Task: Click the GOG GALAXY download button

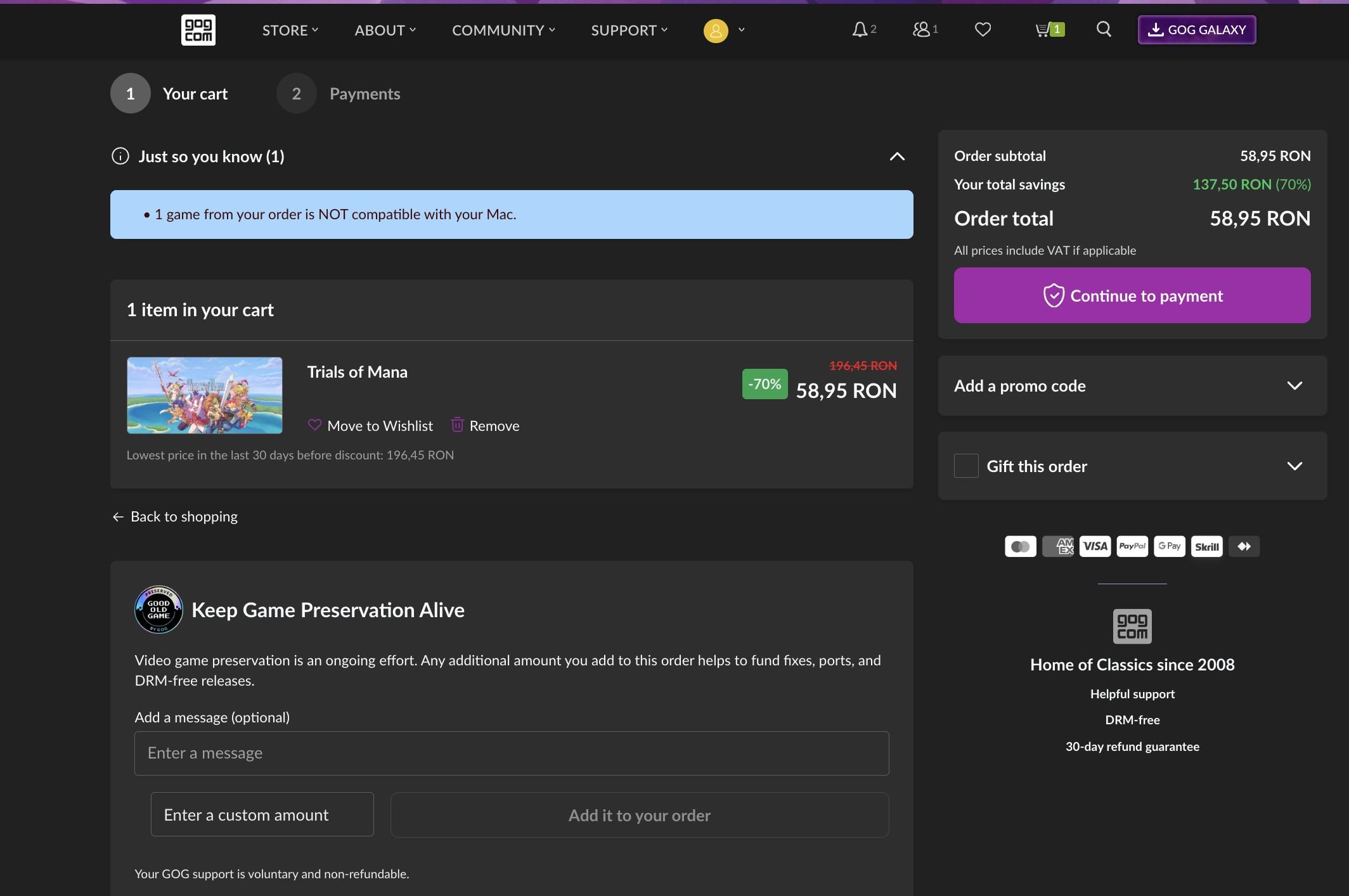Action: (x=1197, y=30)
